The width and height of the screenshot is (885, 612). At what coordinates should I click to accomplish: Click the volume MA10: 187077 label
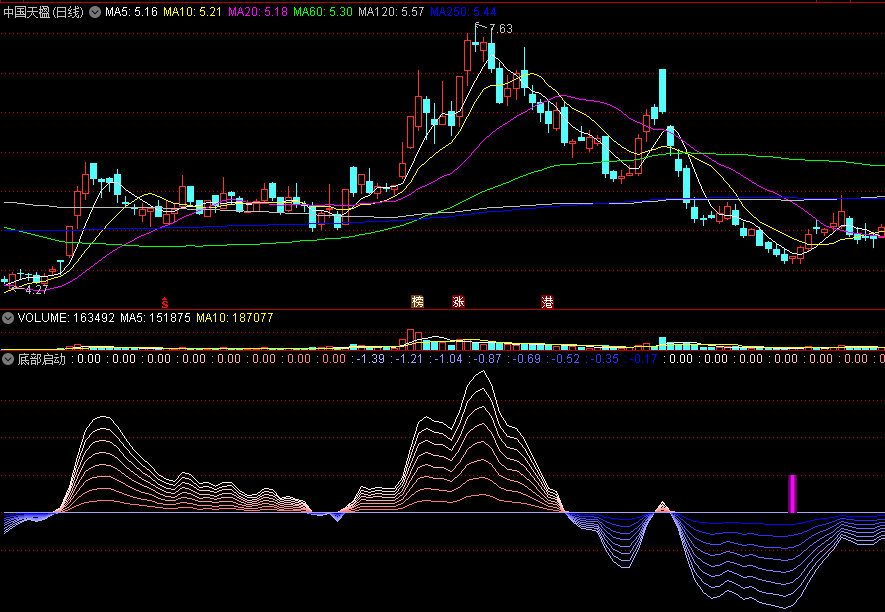(x=234, y=318)
